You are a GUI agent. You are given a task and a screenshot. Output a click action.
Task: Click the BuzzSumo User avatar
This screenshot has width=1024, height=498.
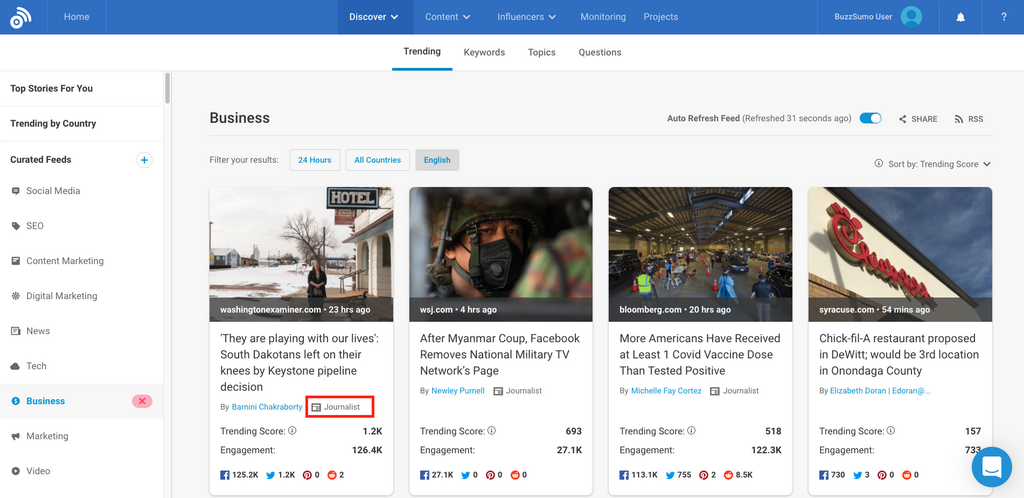pyautogui.click(x=911, y=17)
